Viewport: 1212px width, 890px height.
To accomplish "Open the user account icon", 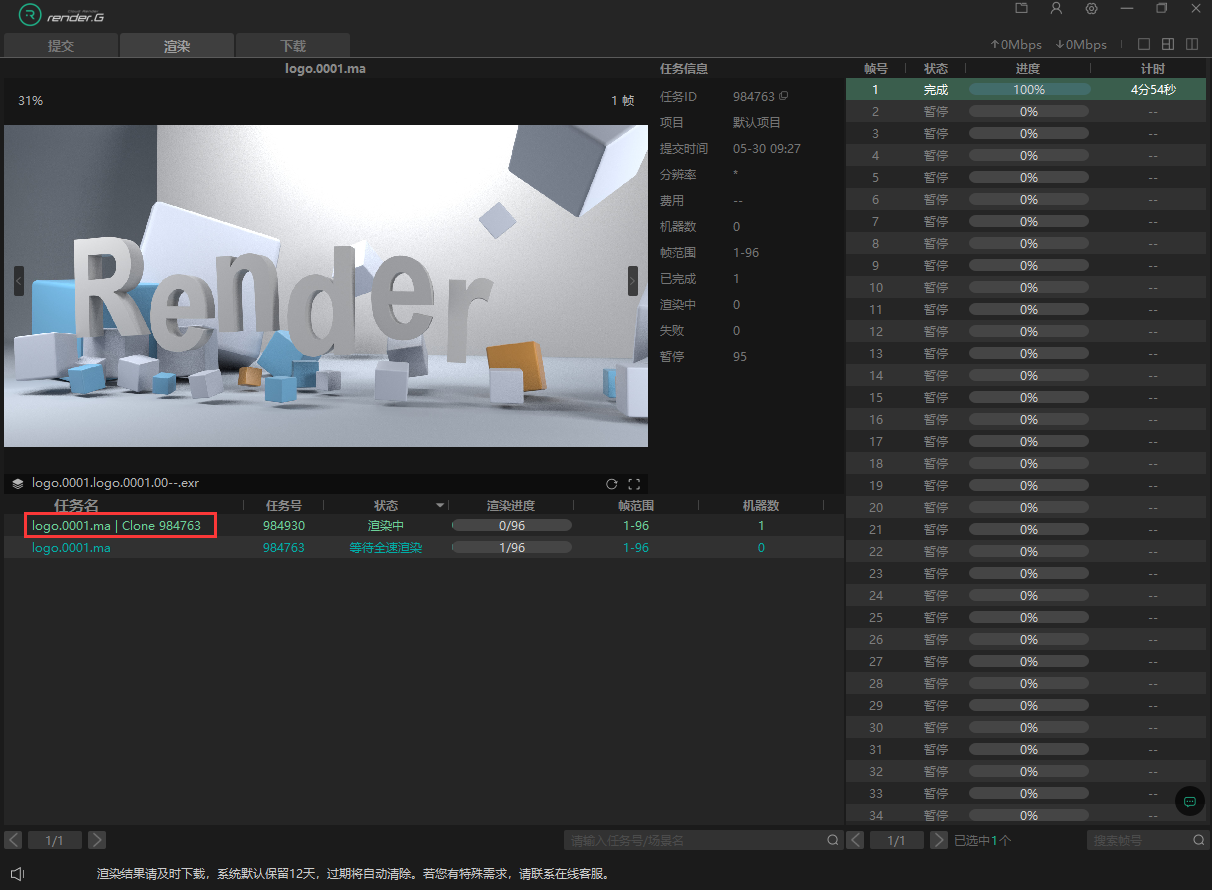I will (1056, 8).
